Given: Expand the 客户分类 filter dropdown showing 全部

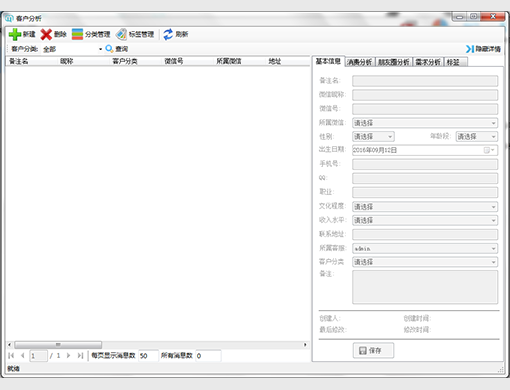Looking at the screenshot, I should (100, 49).
